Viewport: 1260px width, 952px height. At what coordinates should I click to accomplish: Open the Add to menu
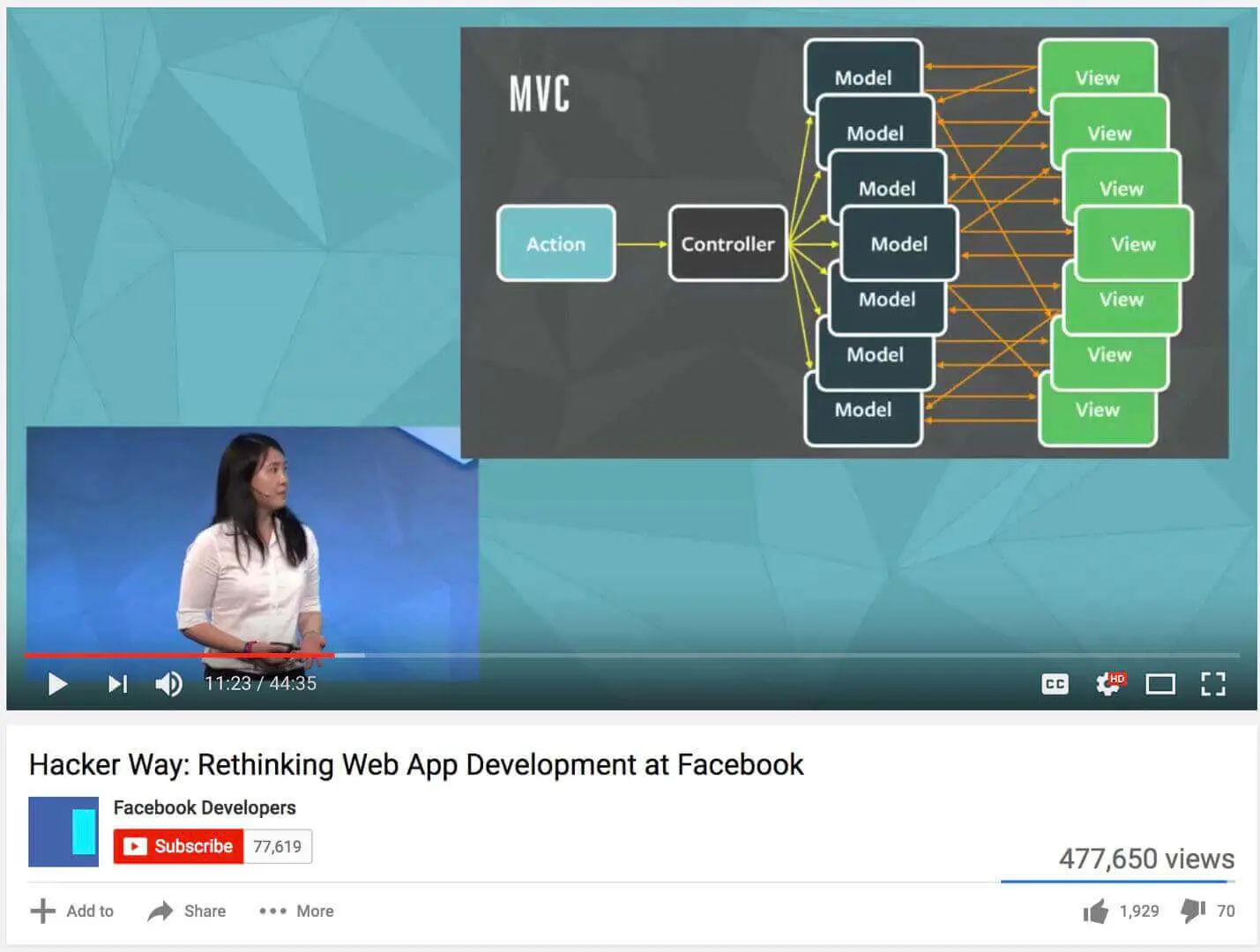pos(72,911)
